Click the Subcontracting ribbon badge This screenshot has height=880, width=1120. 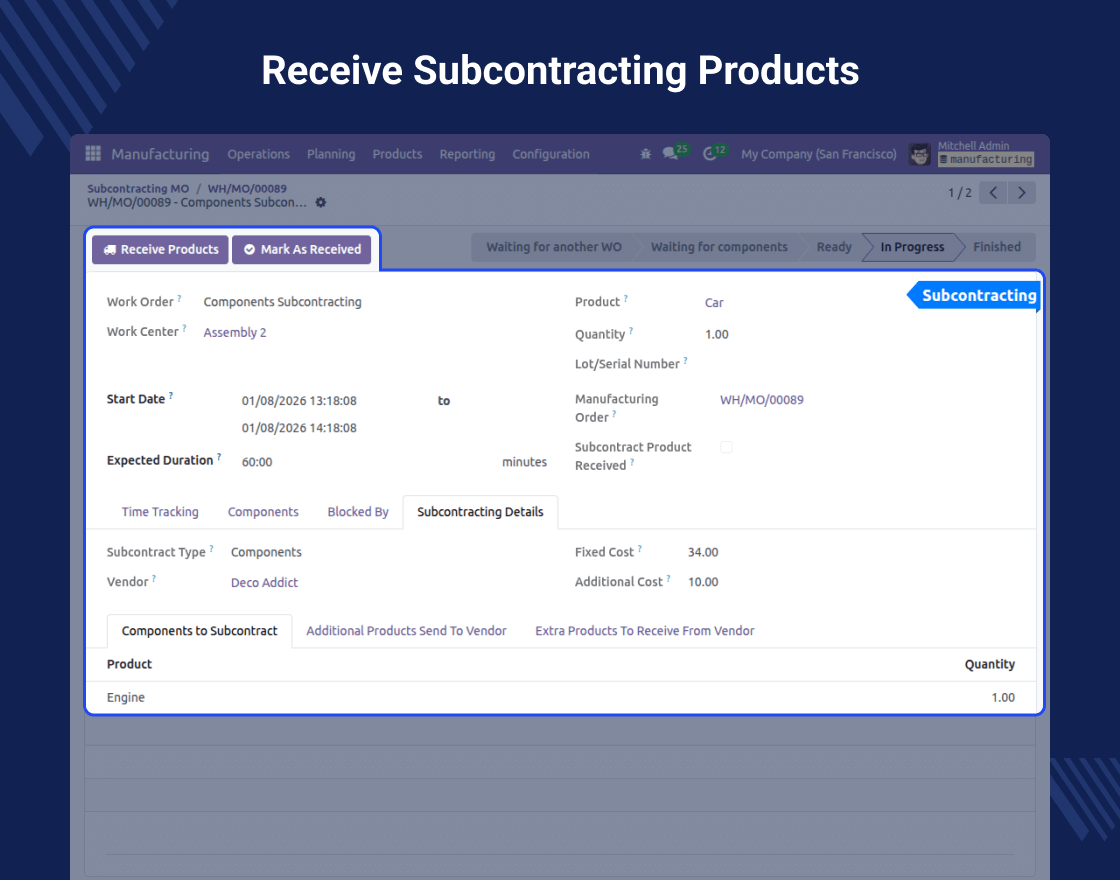pyautogui.click(x=974, y=296)
